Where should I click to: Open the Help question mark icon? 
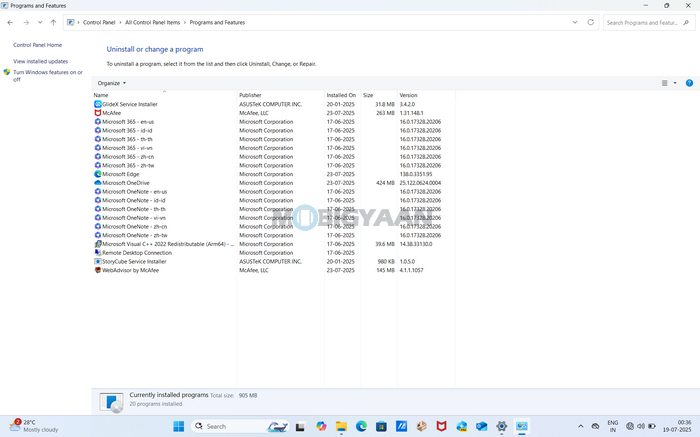point(689,83)
